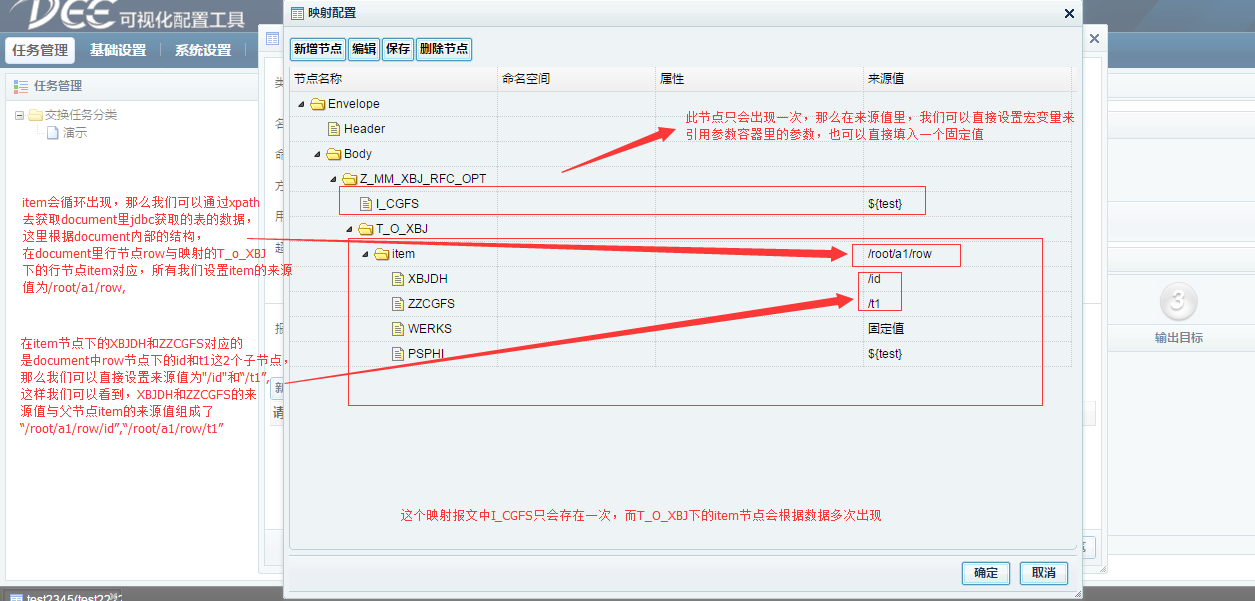
Task: Click the /id source value
Action: (874, 279)
